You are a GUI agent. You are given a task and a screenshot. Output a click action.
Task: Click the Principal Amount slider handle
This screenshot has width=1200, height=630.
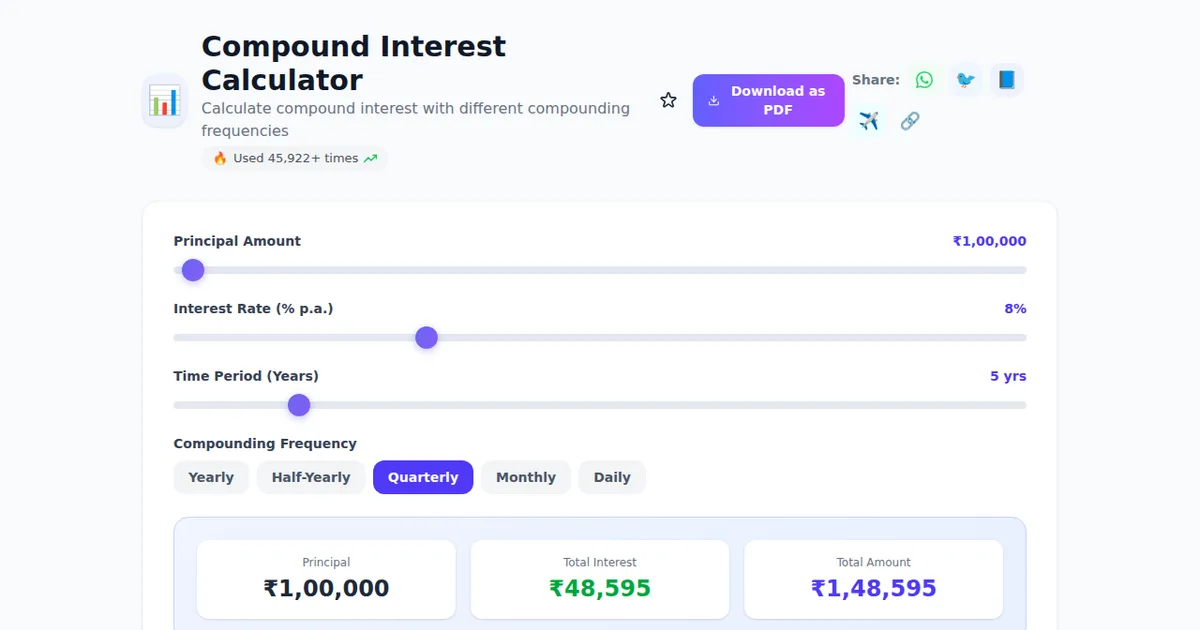coord(193,270)
